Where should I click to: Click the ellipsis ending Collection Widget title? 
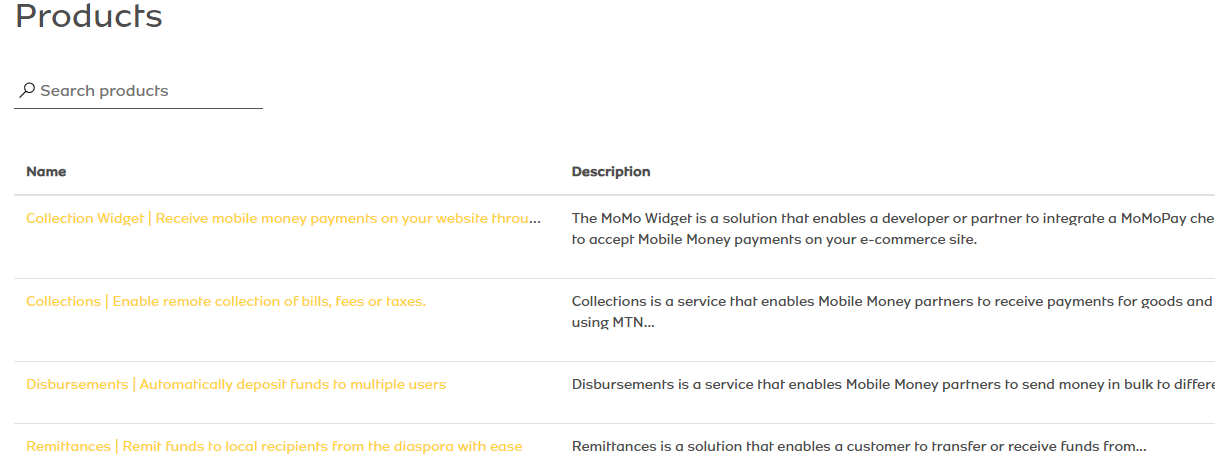534,220
